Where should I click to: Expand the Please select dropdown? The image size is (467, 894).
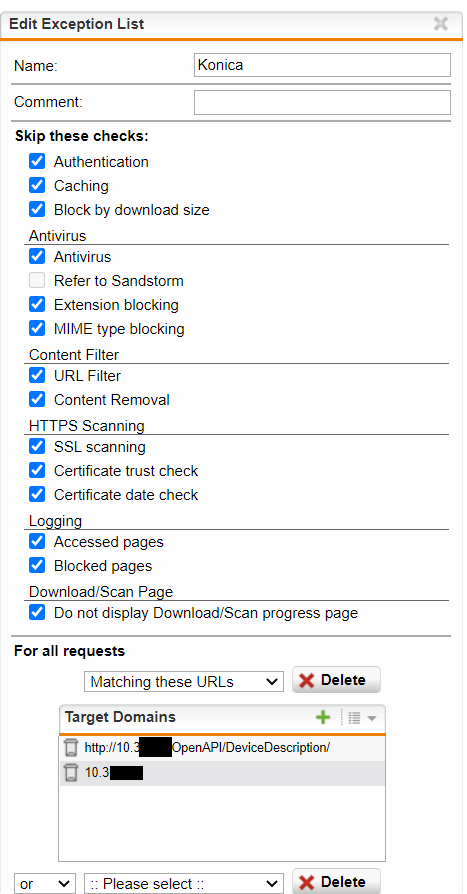(184, 884)
